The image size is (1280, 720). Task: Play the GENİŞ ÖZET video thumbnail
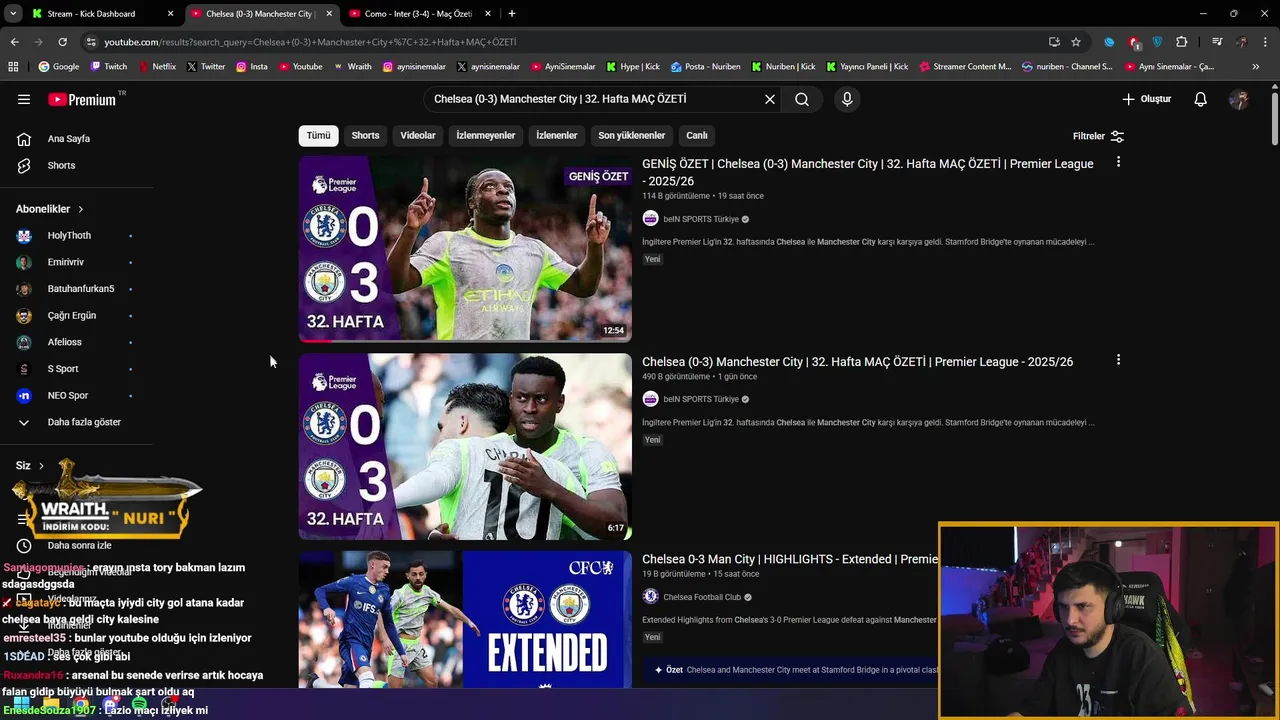click(465, 248)
